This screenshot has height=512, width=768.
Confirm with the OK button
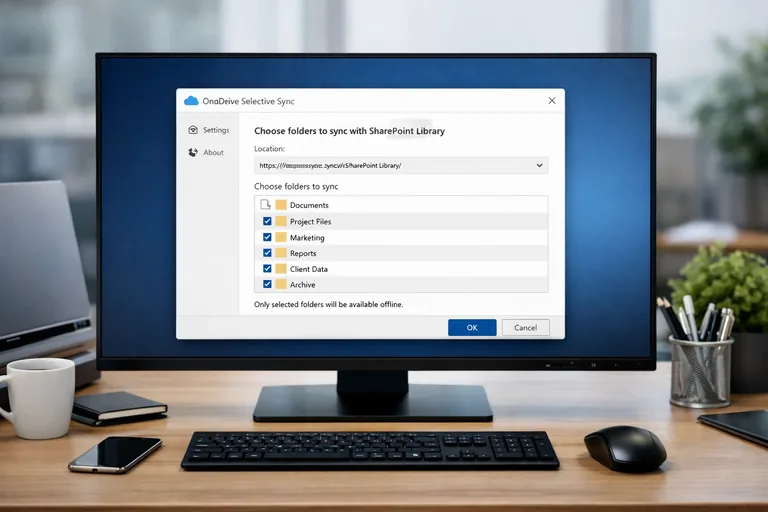(x=472, y=328)
